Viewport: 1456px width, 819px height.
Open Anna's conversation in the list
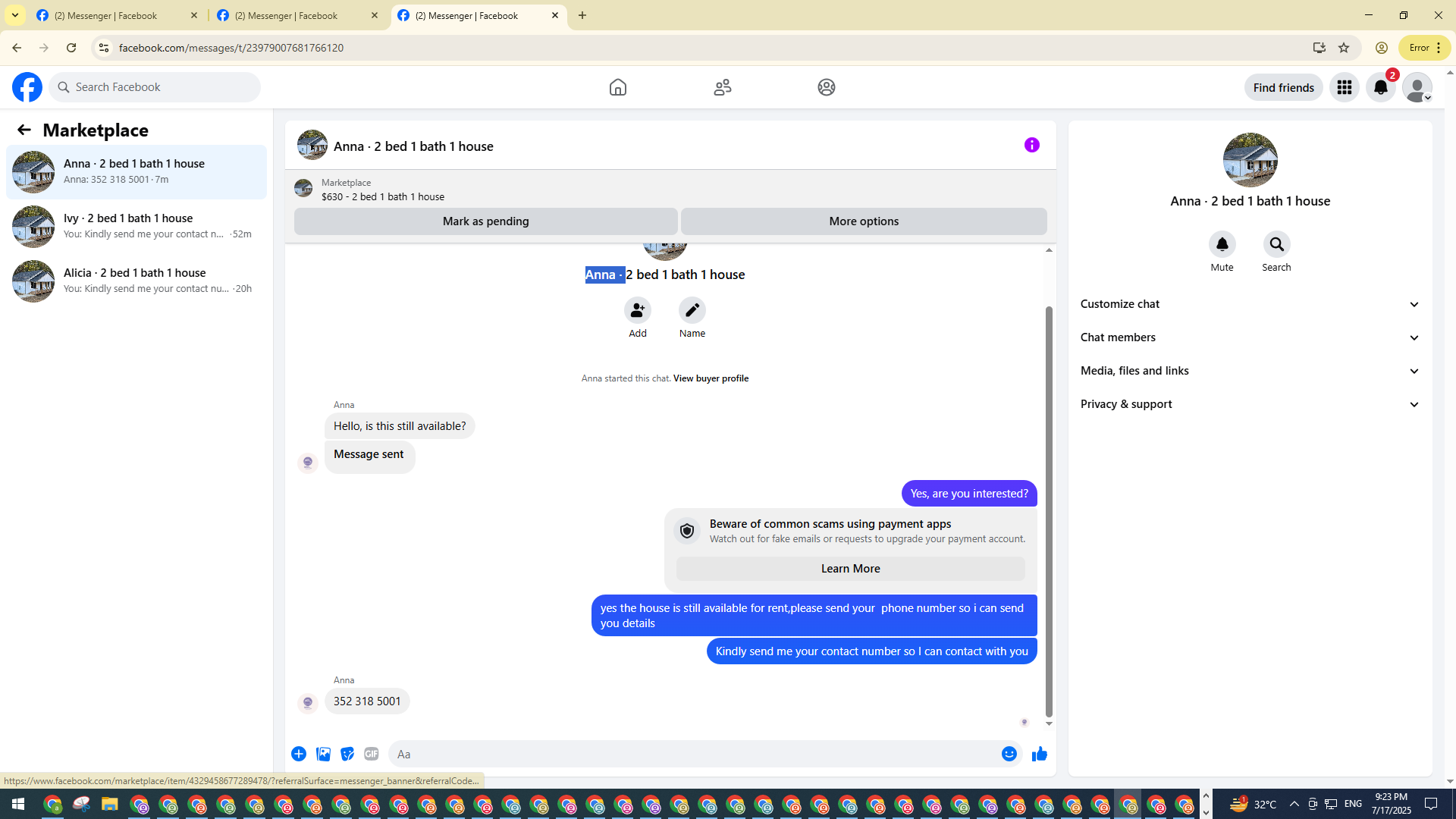(x=136, y=172)
